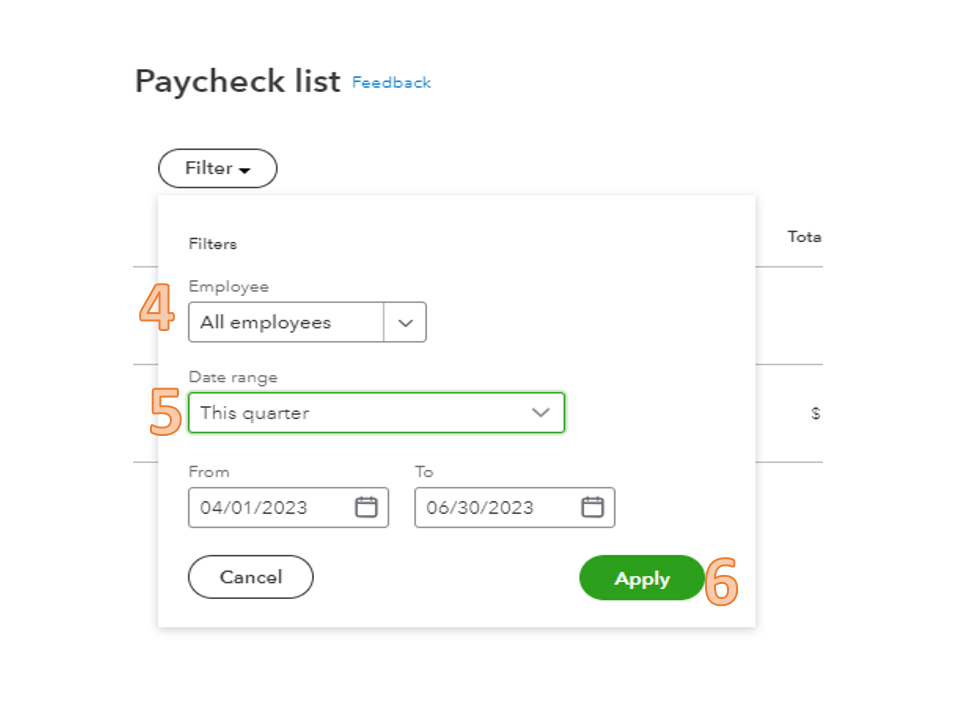960x720 pixels.
Task: Click the Paycheck list heading
Action: (x=238, y=82)
